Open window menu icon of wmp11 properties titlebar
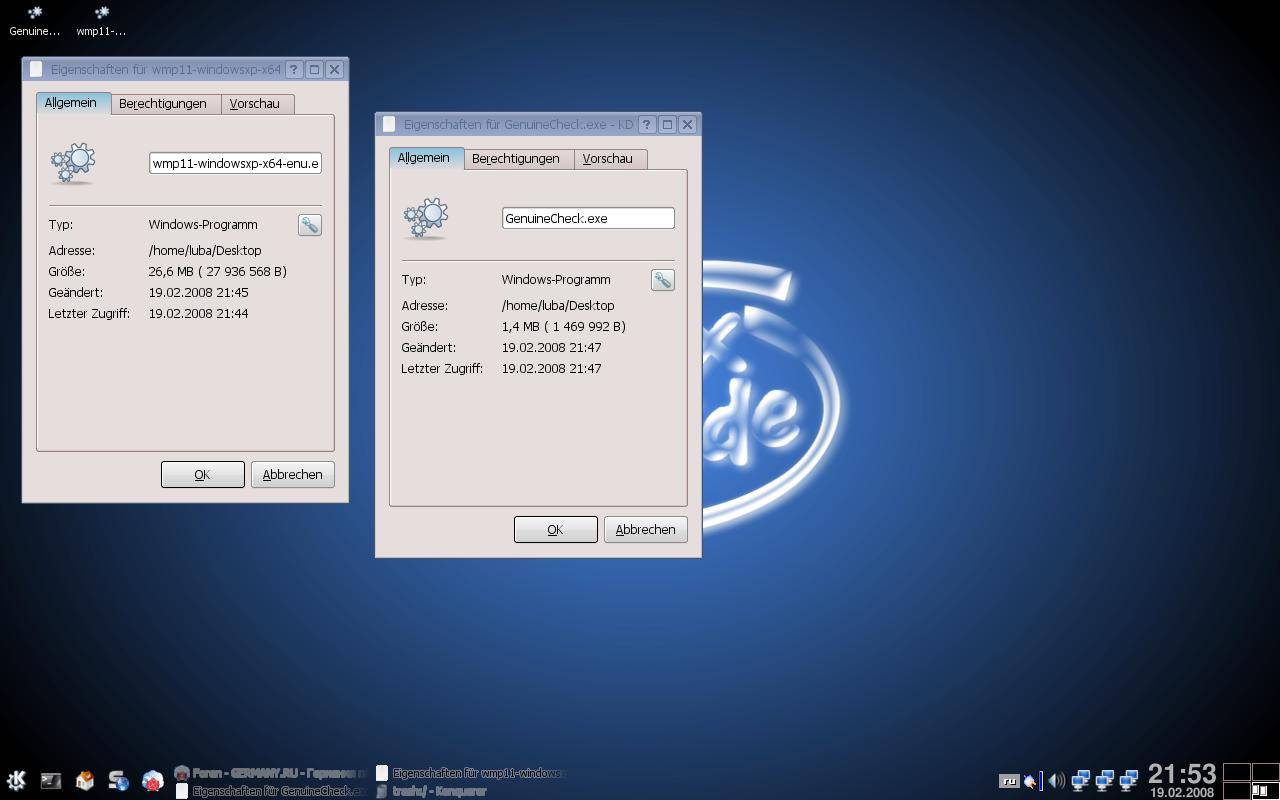Viewport: 1280px width, 800px height. (36, 70)
